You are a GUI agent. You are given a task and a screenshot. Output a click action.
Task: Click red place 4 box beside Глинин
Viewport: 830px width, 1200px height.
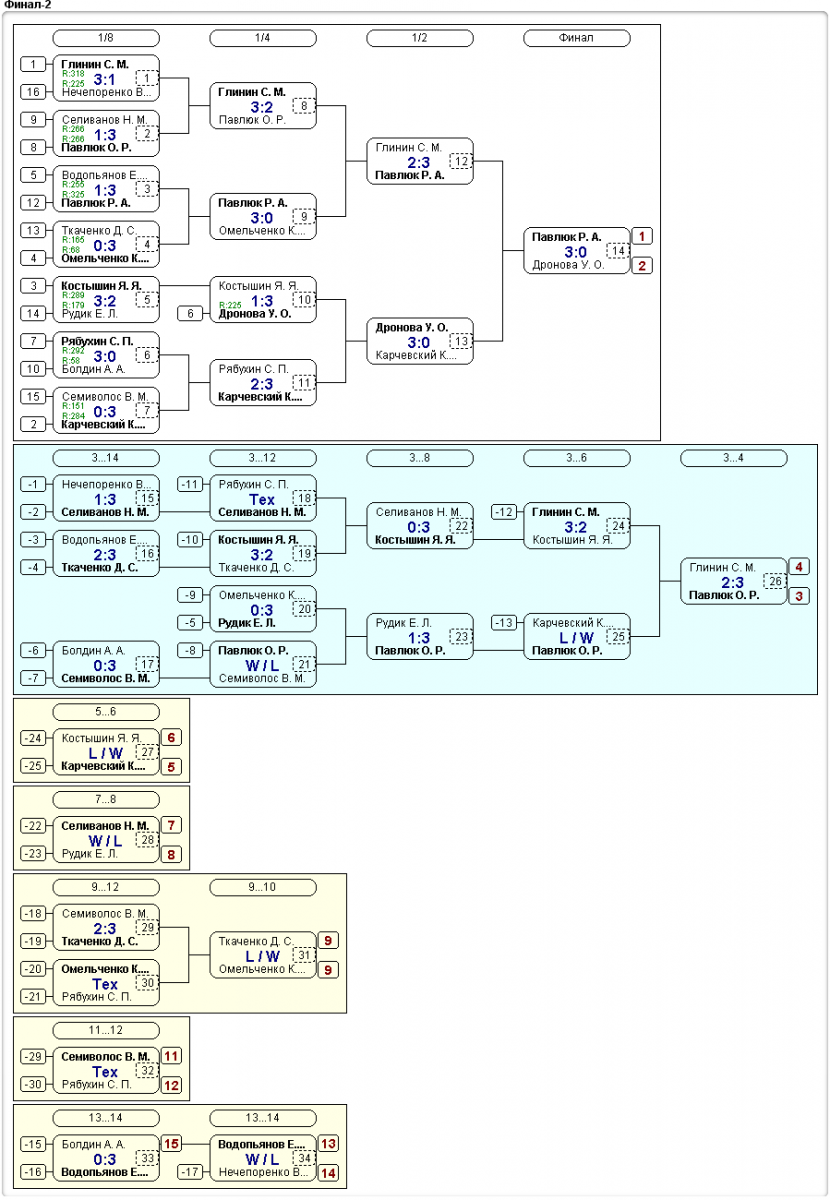pyautogui.click(x=799, y=567)
